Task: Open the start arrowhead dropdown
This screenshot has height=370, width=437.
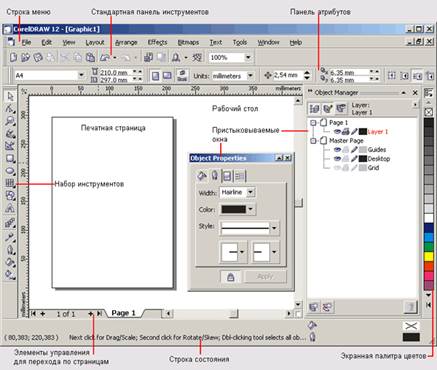Action: coord(242,252)
